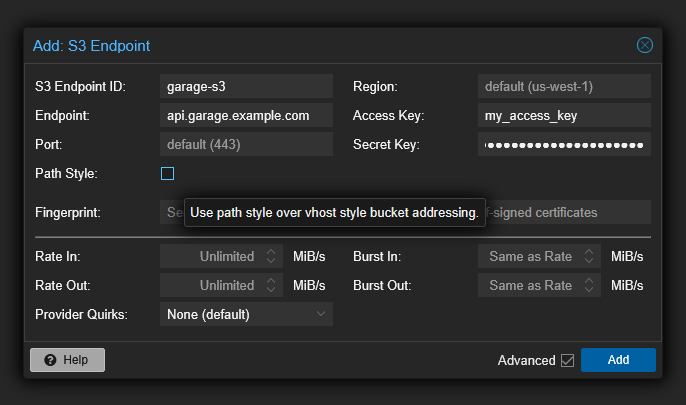Click the path style tooltip text
The width and height of the screenshot is (686, 405).
335,213
